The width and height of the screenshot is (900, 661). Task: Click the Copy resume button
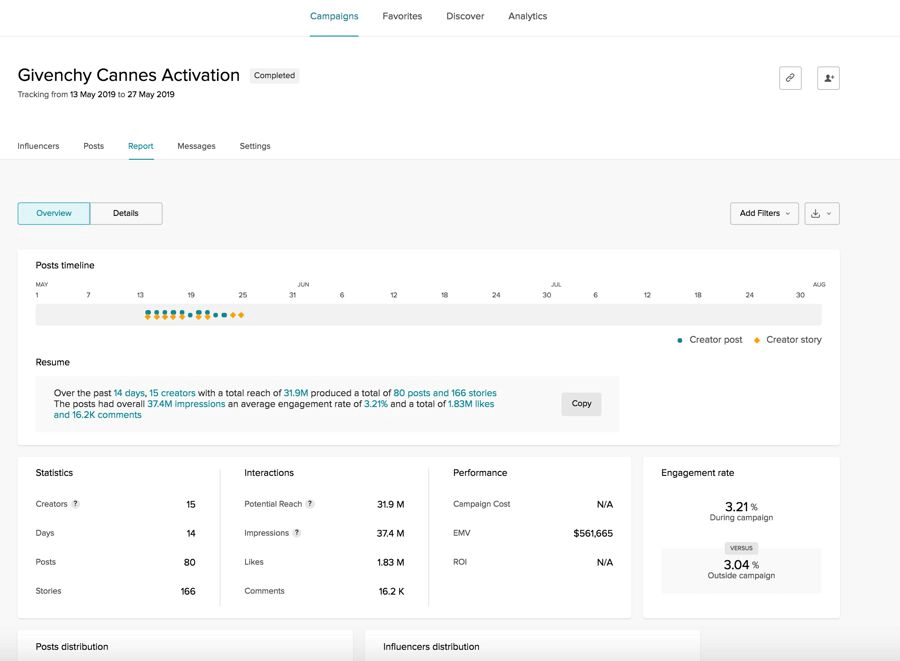coord(581,404)
